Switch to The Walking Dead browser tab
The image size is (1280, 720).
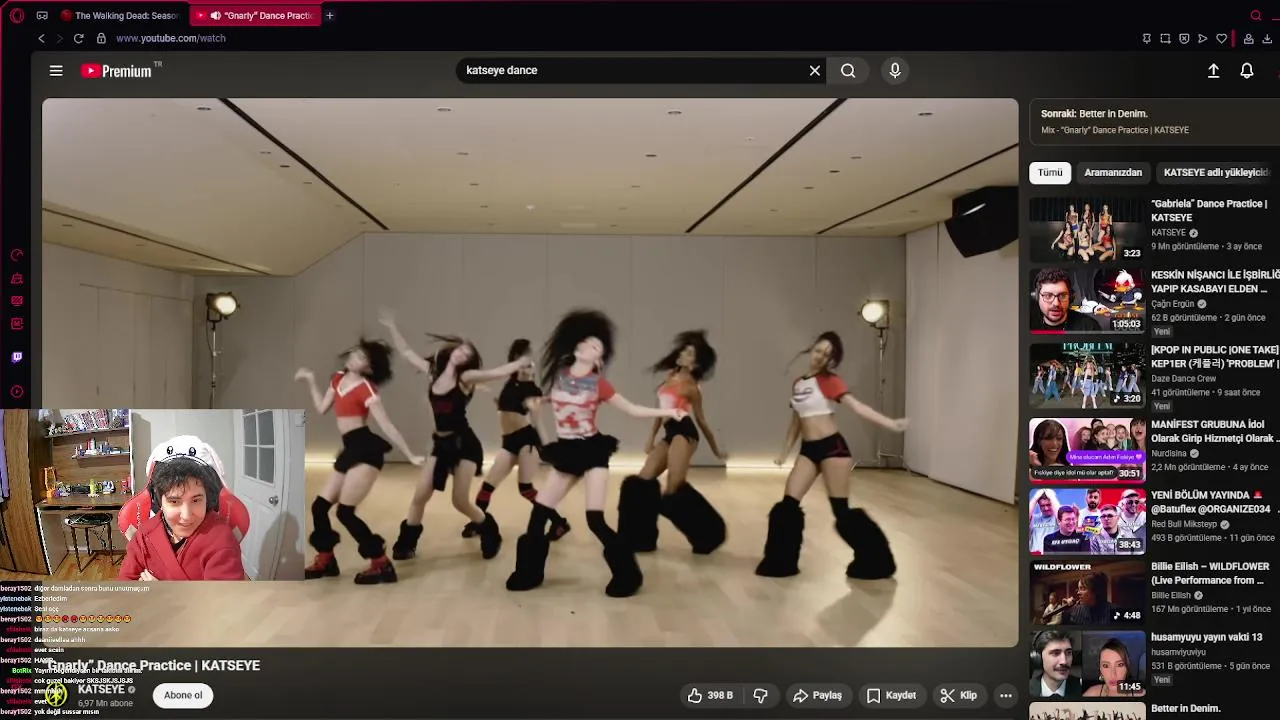click(120, 15)
